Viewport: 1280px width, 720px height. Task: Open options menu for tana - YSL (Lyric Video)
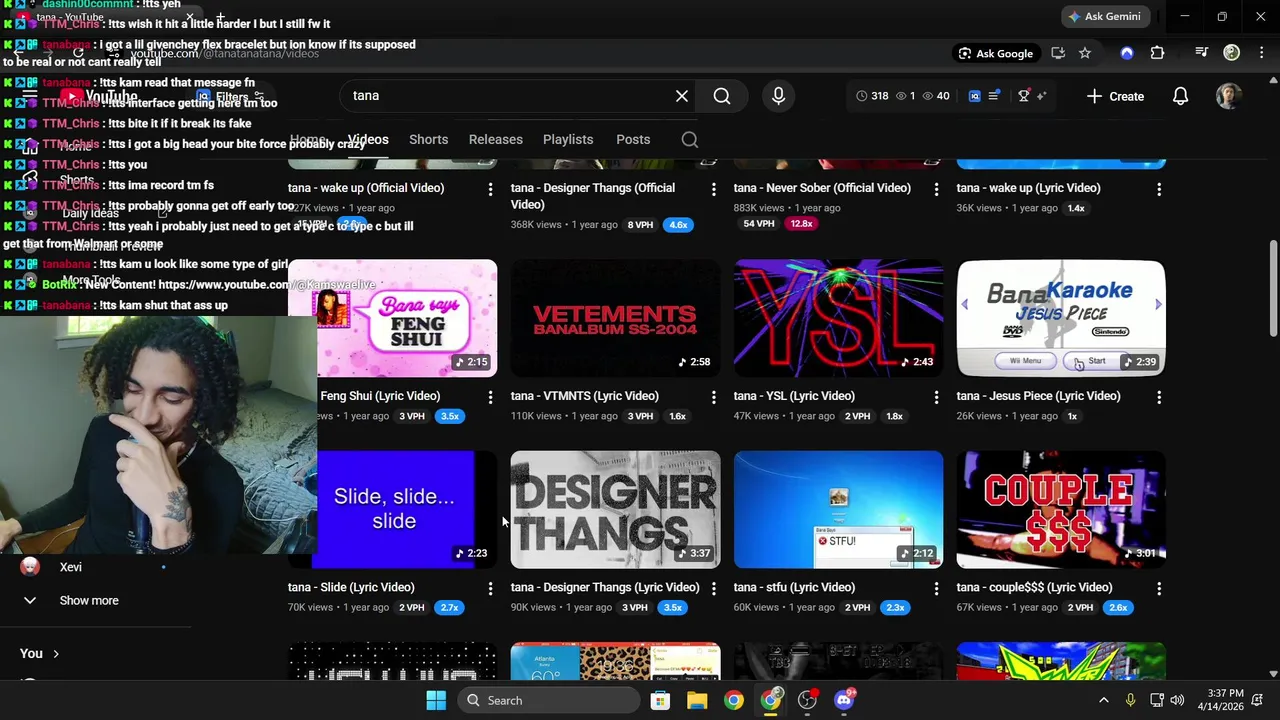(x=936, y=397)
